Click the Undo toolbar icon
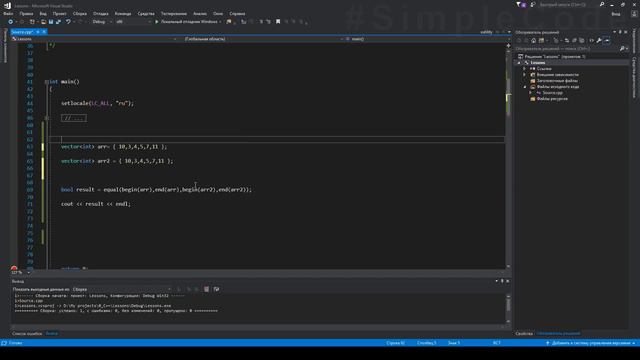Screen dimensions: 640x360 [68, 22]
